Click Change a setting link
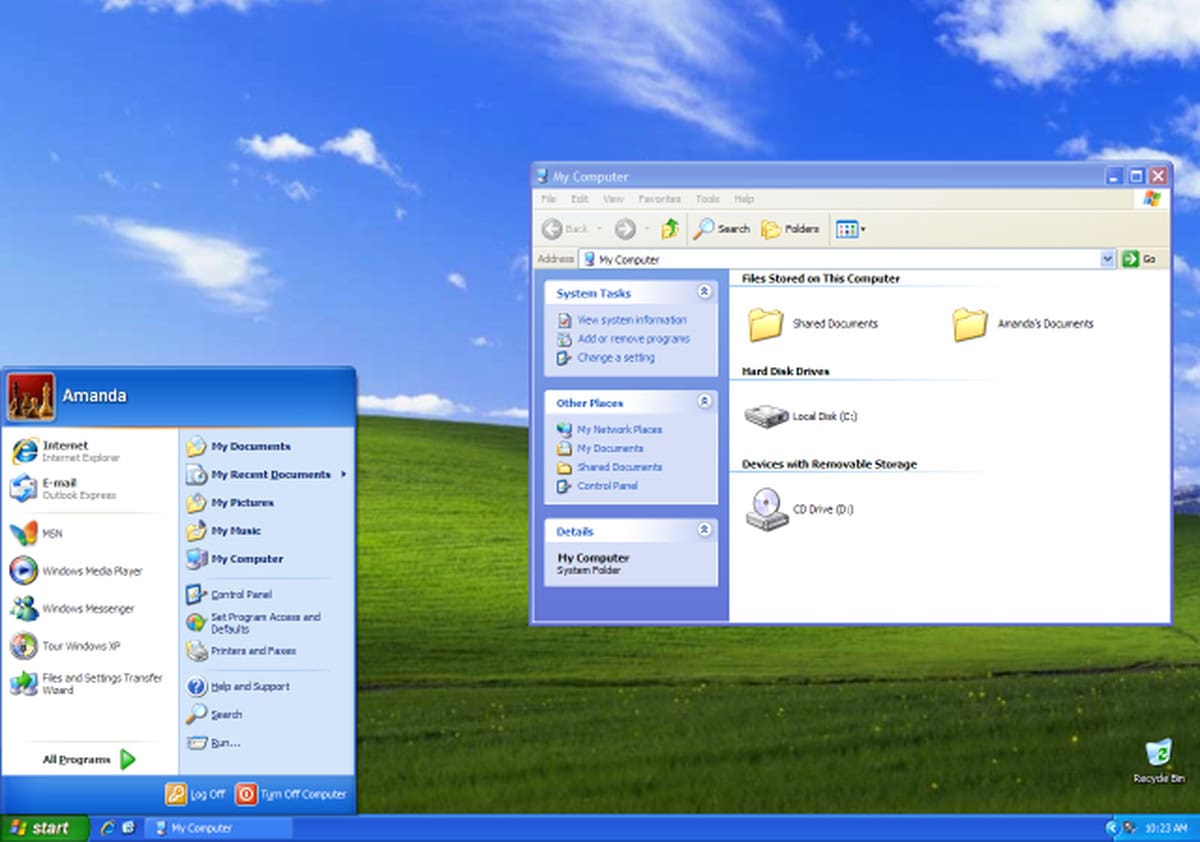Screen dimensions: 1200x842 click(x=616, y=358)
